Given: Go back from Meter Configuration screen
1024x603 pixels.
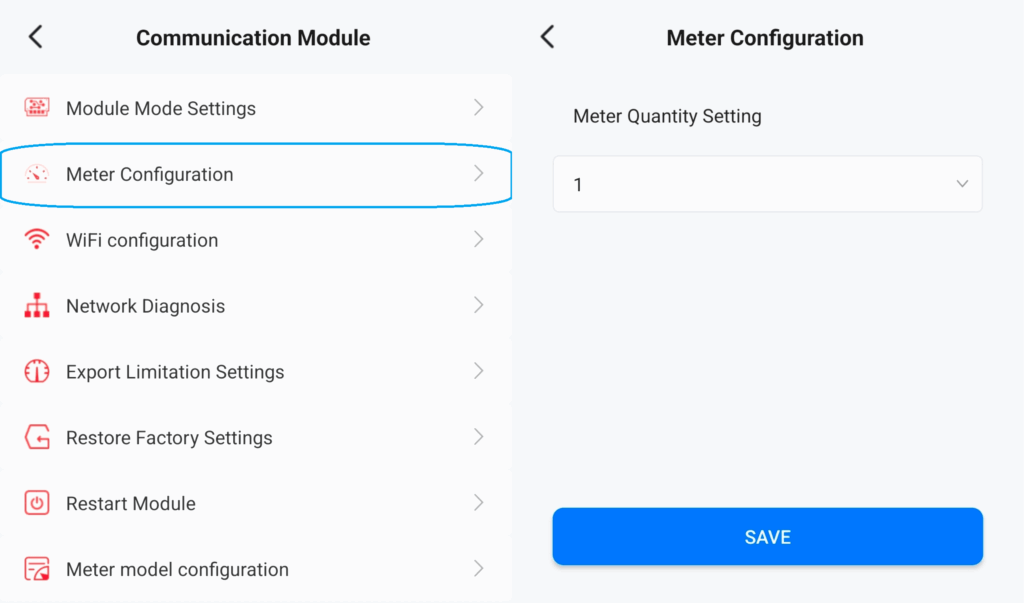Looking at the screenshot, I should [x=547, y=38].
